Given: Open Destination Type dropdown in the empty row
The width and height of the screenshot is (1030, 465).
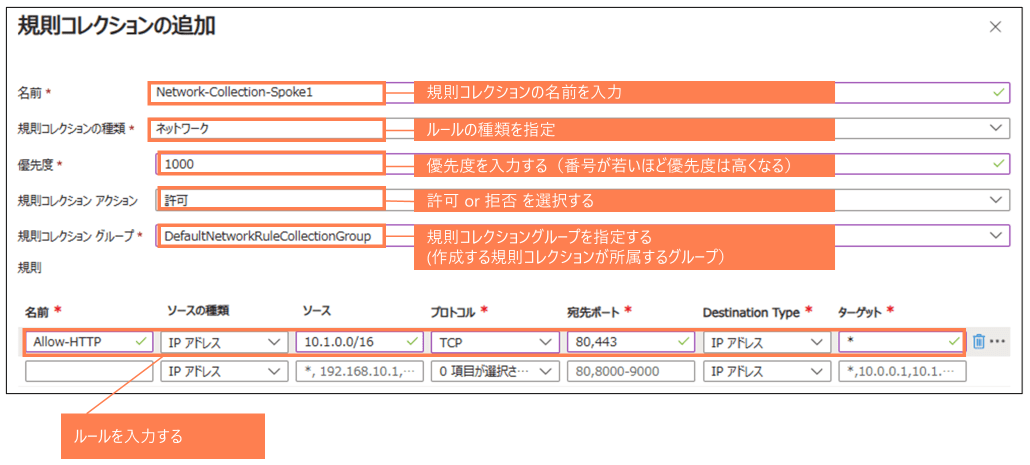Looking at the screenshot, I should 767,372.
